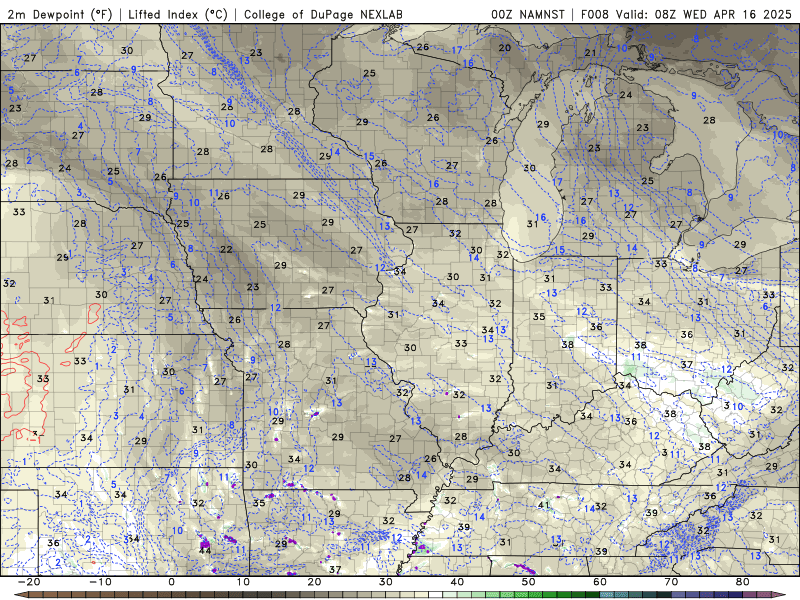This screenshot has height=600, width=800.
Task: Click the "2m Dewpoint (°F)" header label
Action: pos(60,14)
